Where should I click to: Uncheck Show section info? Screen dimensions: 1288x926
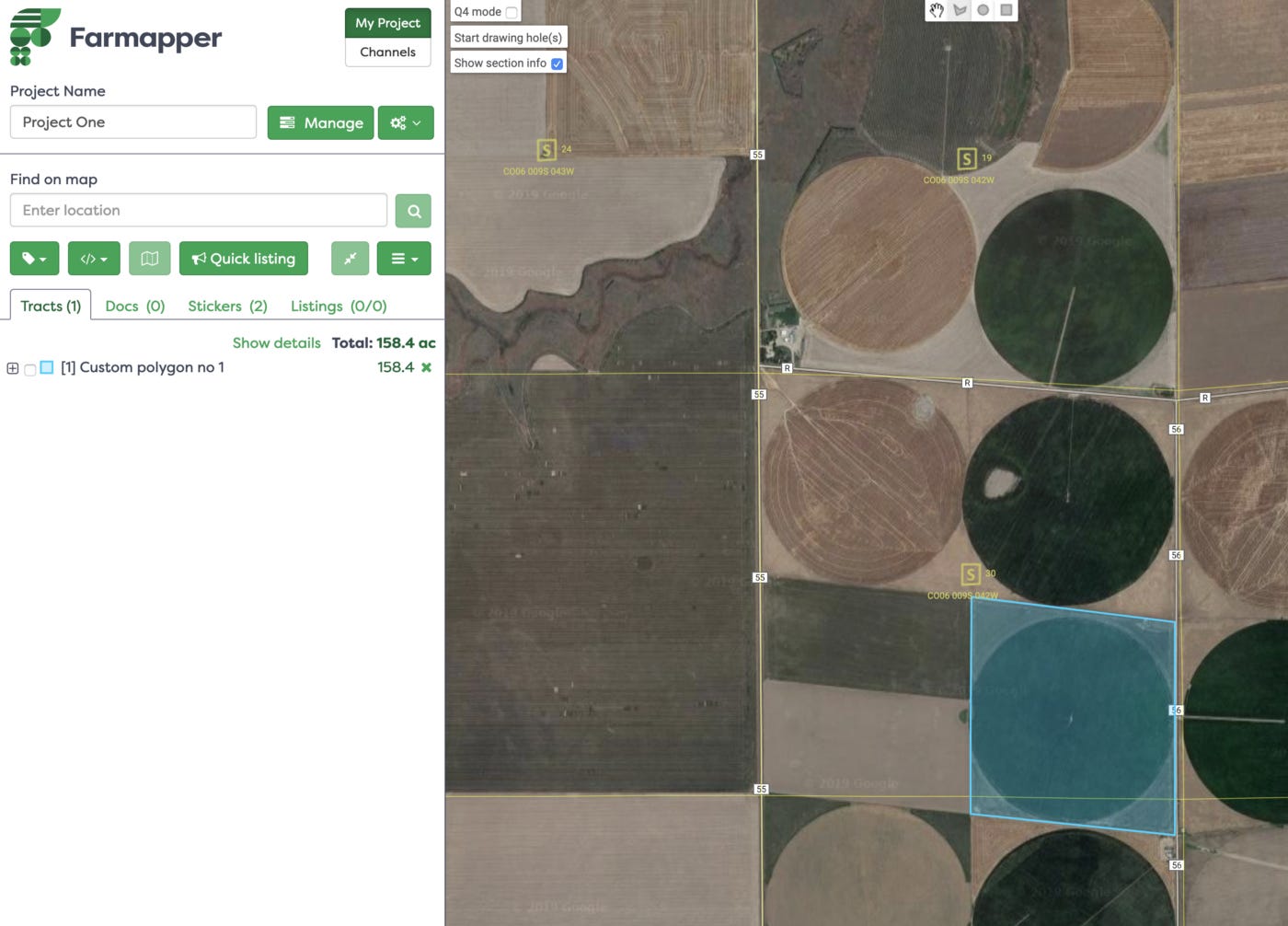click(x=557, y=64)
